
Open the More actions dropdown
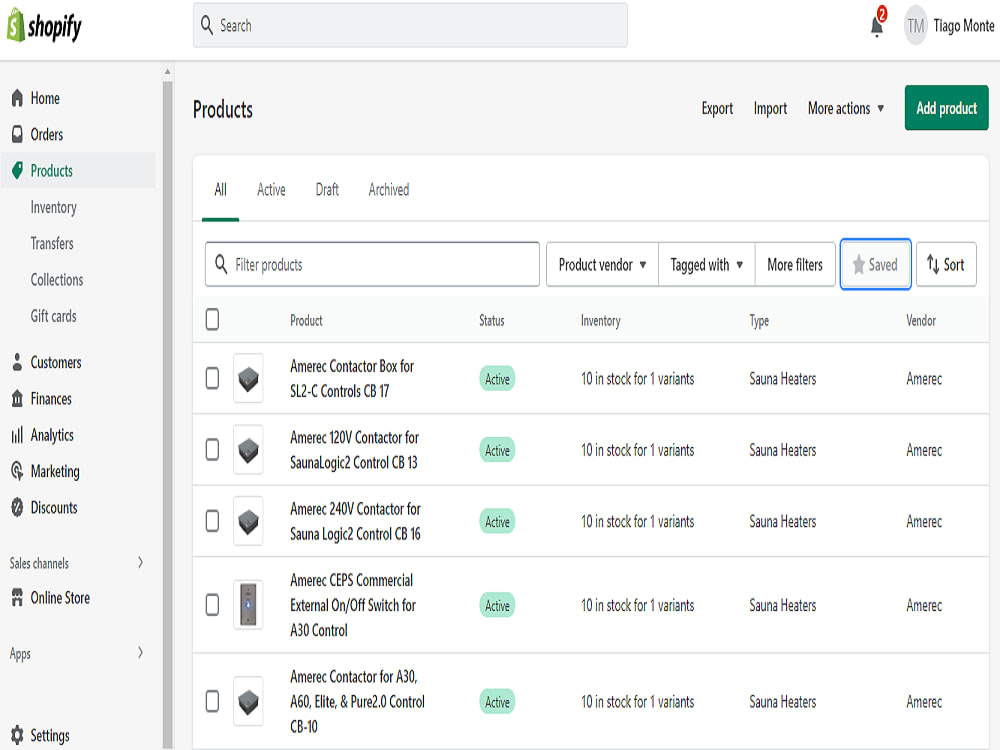845,108
